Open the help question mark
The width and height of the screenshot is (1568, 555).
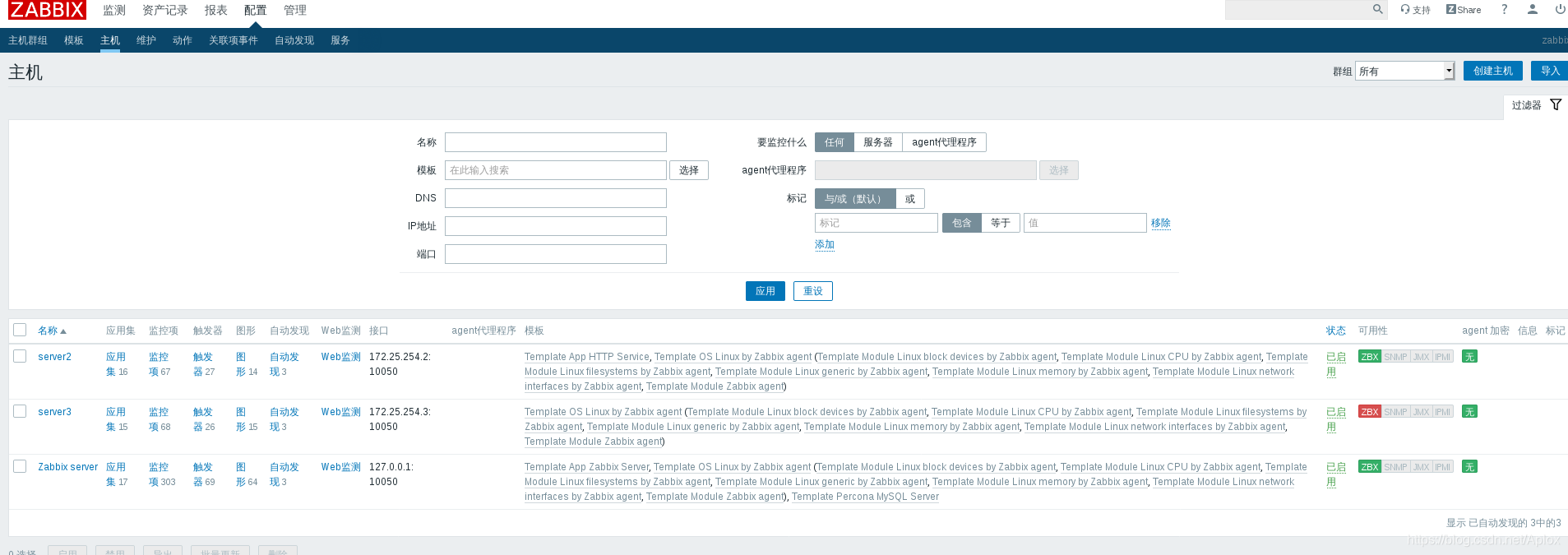[1504, 9]
